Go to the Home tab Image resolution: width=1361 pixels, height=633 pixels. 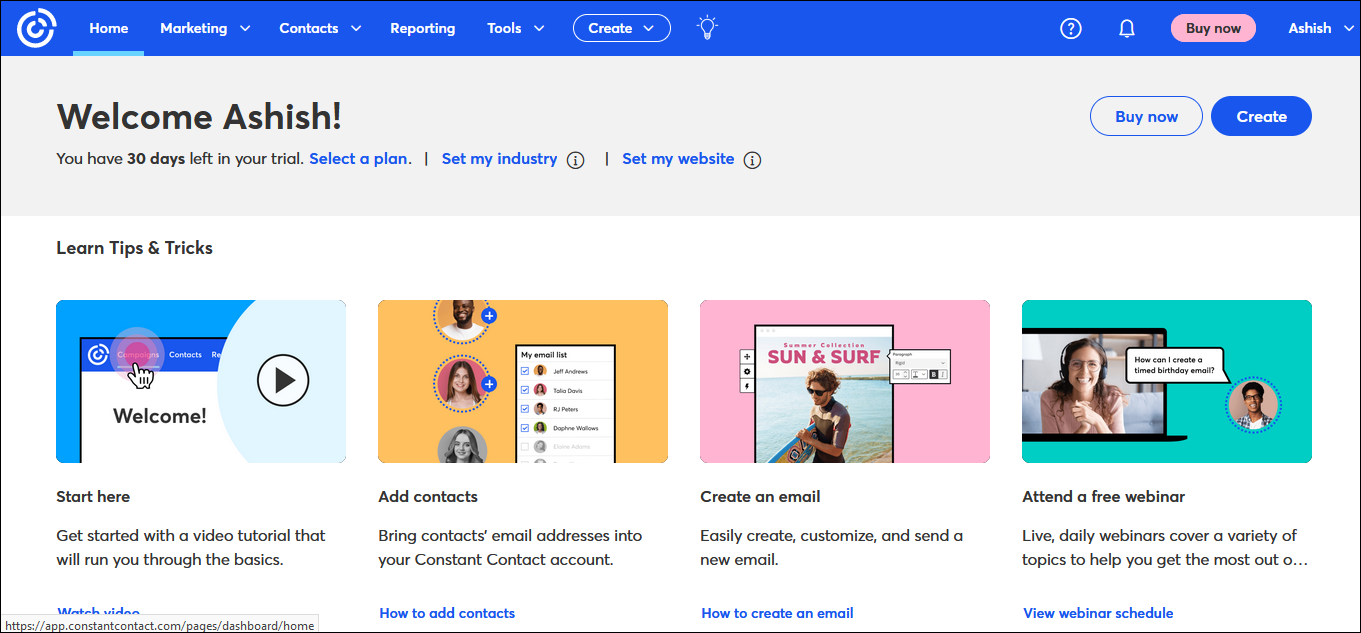tap(108, 28)
